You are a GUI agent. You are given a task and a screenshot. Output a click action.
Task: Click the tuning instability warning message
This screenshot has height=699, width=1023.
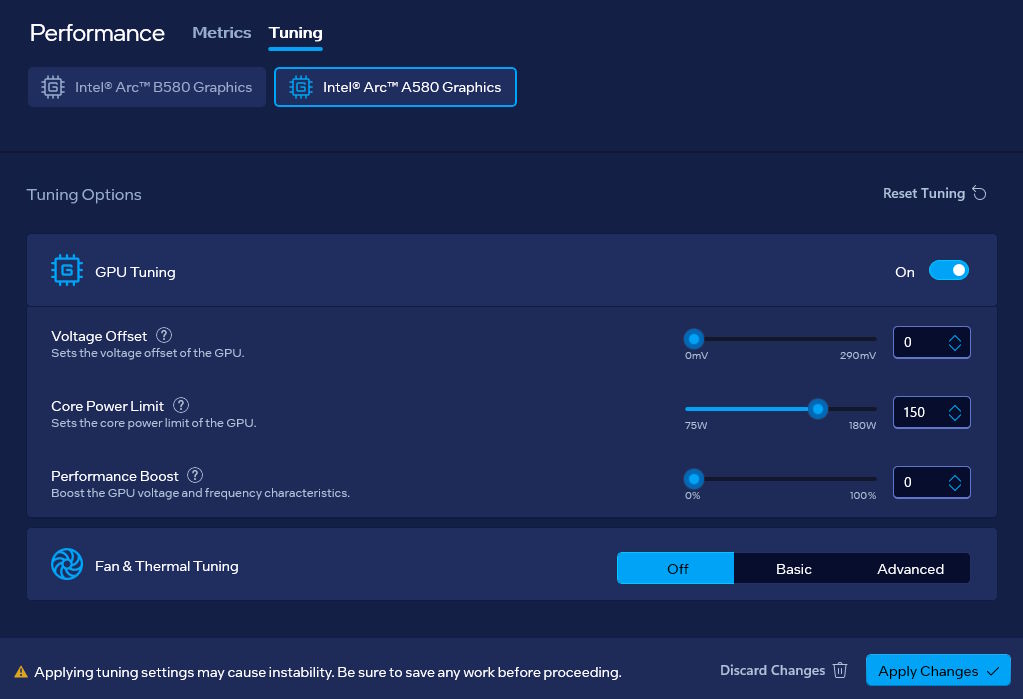pyautogui.click(x=328, y=672)
